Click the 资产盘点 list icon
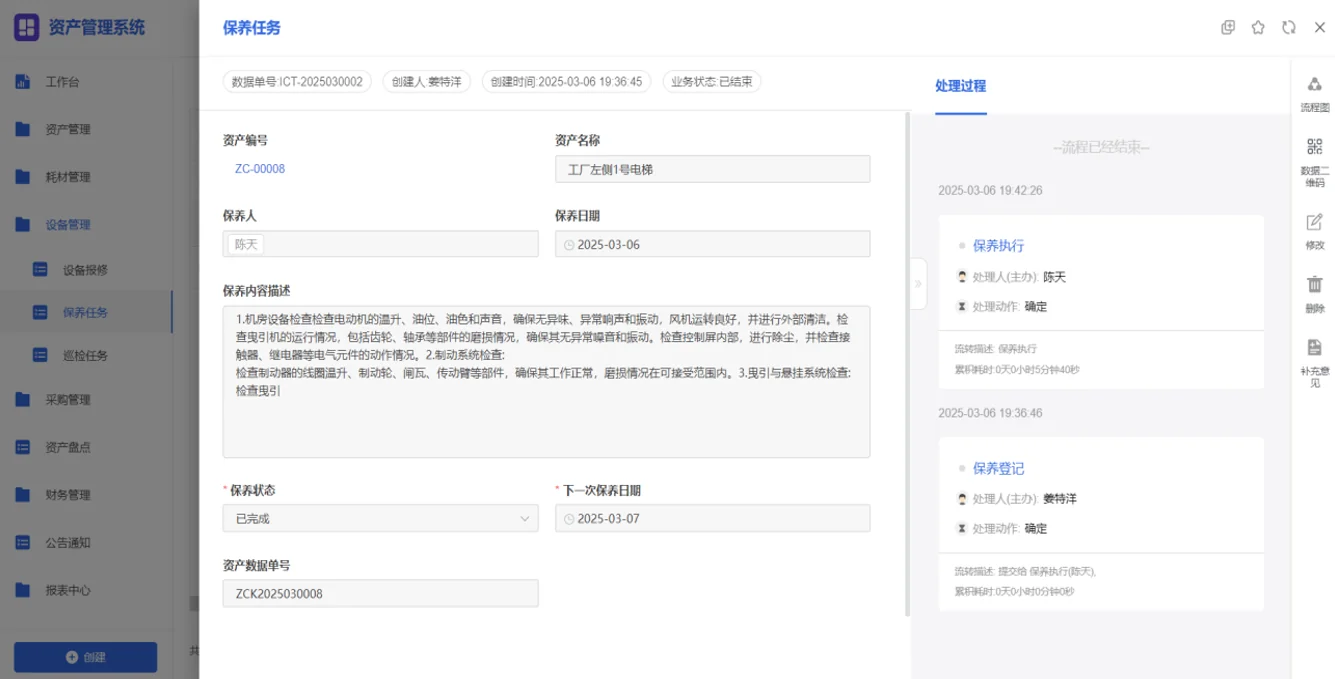1335x679 pixels. (x=22, y=447)
